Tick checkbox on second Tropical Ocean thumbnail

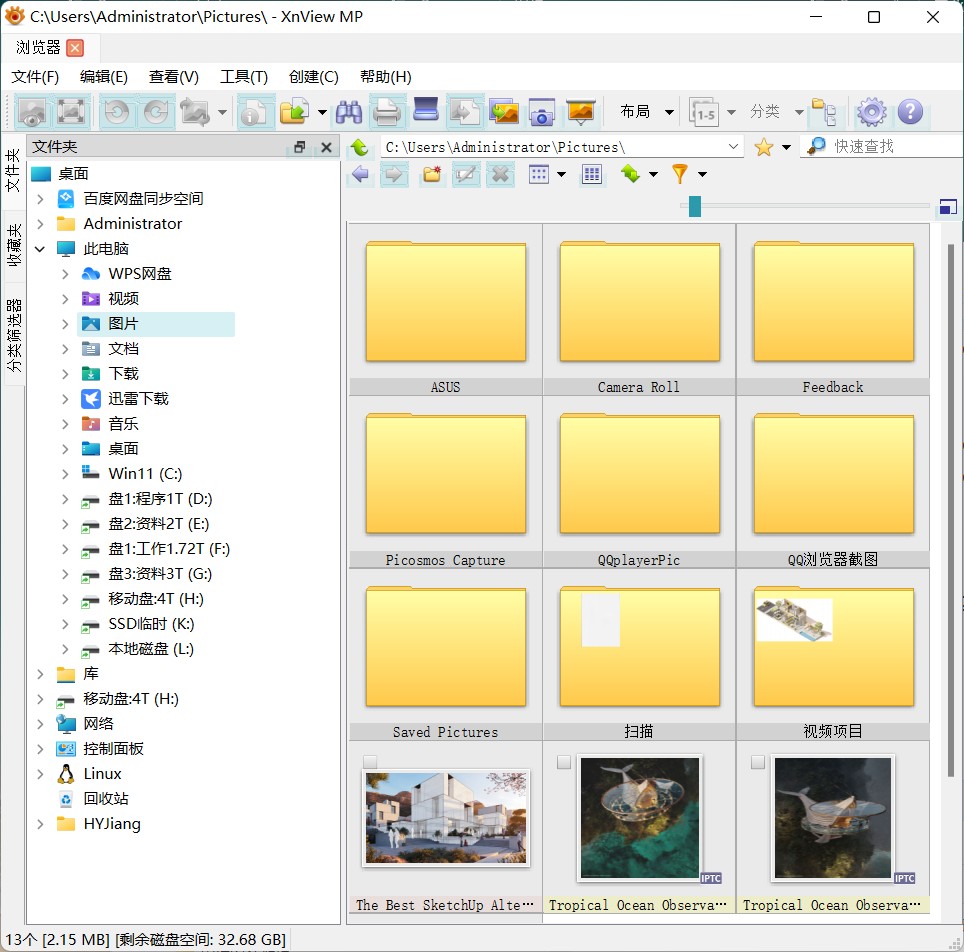click(x=757, y=762)
